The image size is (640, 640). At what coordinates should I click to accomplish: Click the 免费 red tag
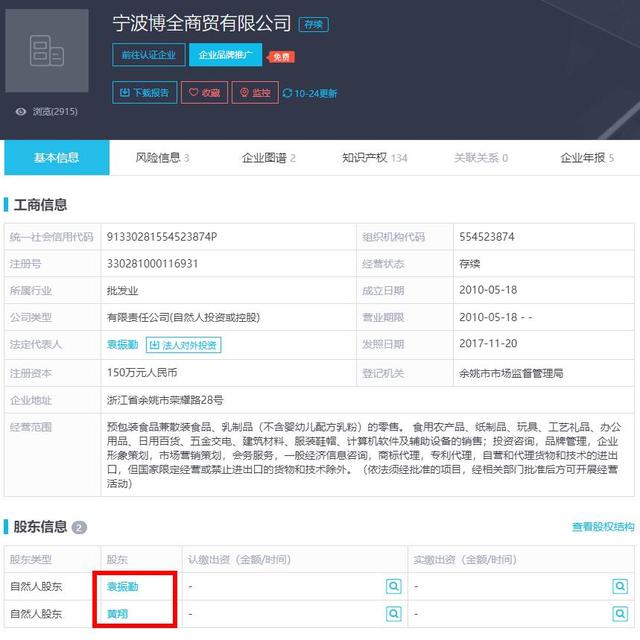point(281,57)
